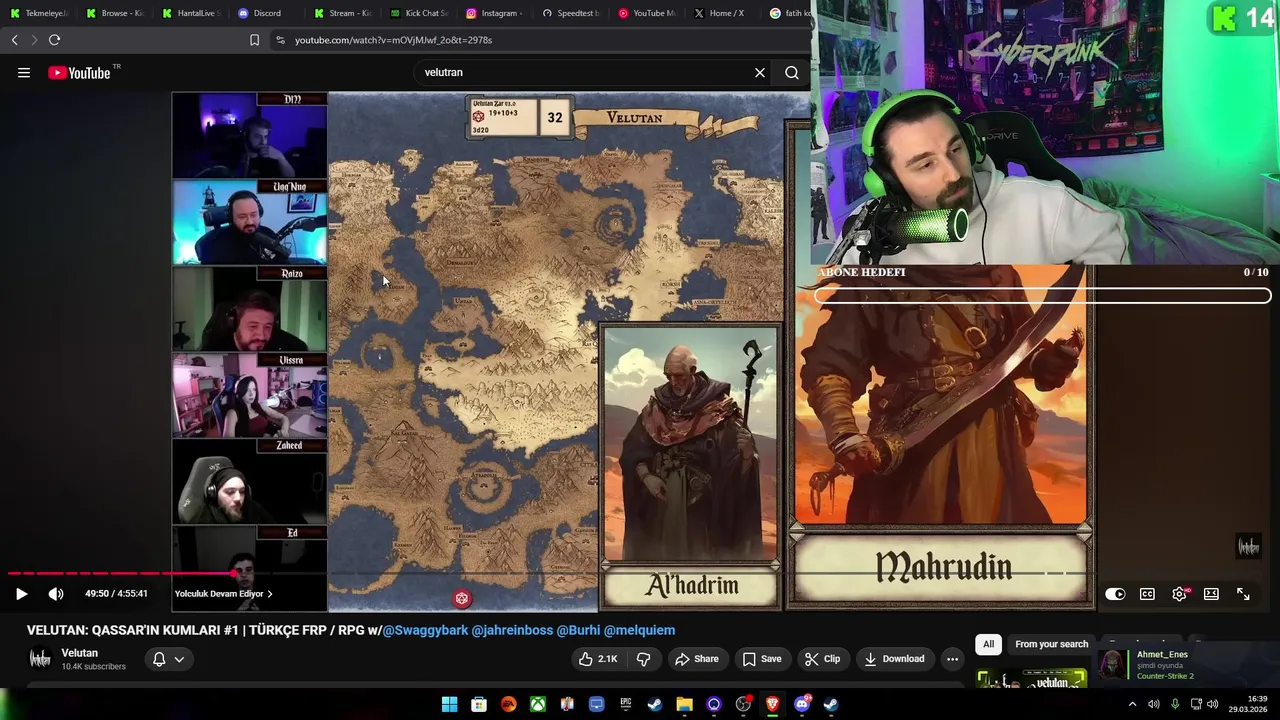Bookmark this page icon
Image resolution: width=1280 pixels, height=720 pixels.
(254, 40)
